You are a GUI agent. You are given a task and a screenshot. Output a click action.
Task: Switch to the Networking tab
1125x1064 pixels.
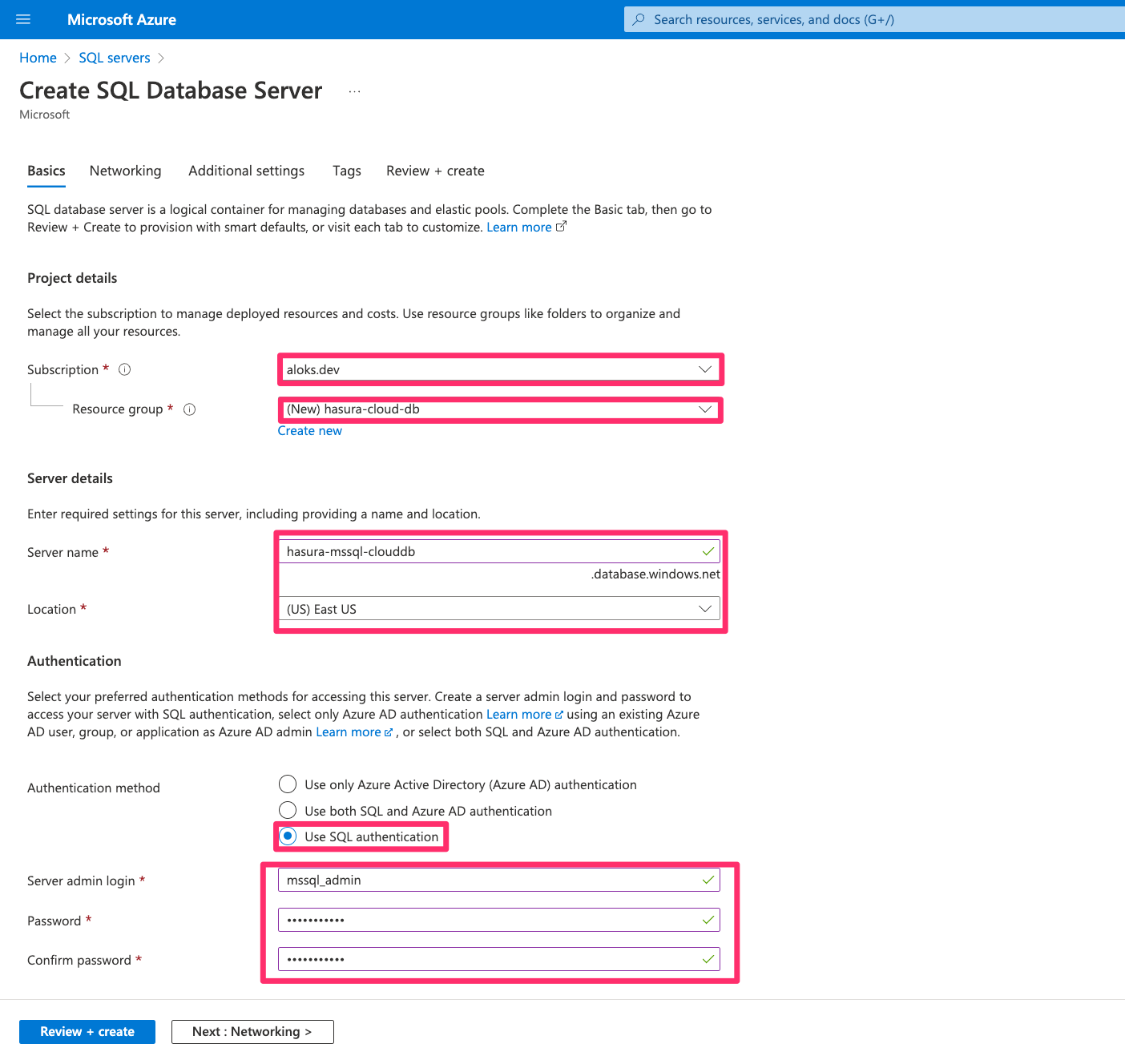[x=125, y=171]
